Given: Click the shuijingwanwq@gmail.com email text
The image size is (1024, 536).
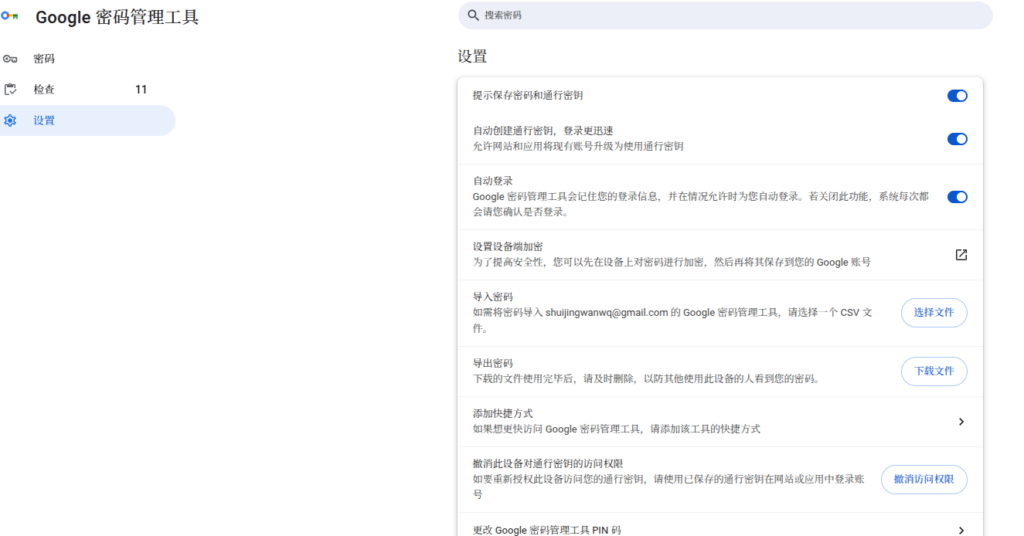Looking at the screenshot, I should [x=607, y=313].
